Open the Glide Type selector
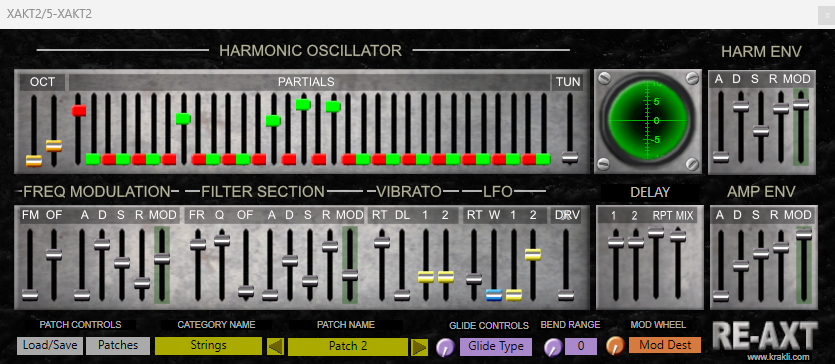 (x=496, y=346)
